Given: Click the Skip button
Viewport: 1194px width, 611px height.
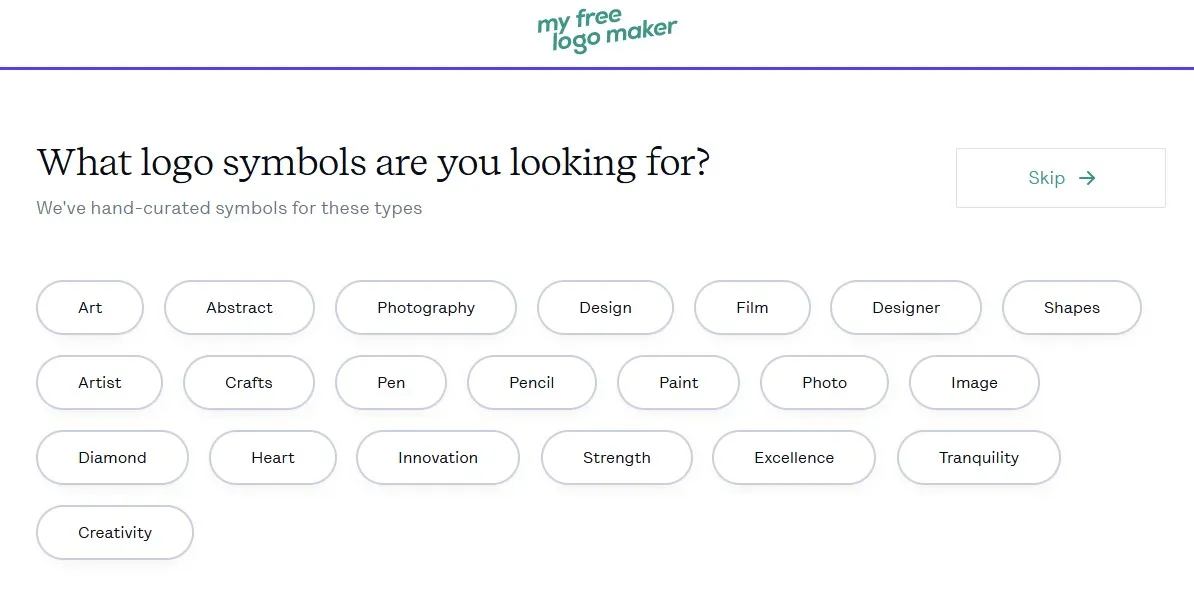Looking at the screenshot, I should click(x=1061, y=178).
